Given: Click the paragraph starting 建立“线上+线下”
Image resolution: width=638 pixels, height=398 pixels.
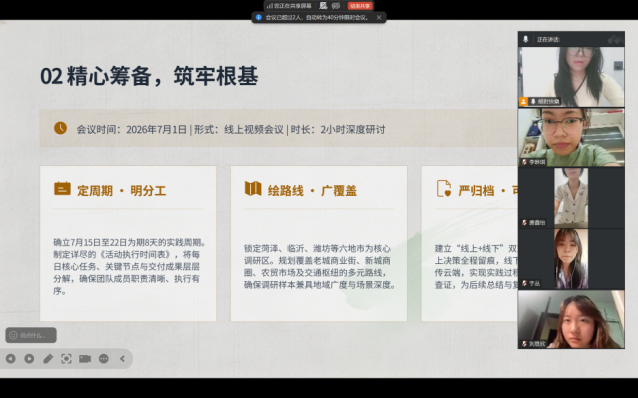Looking at the screenshot, I should pos(476,267).
